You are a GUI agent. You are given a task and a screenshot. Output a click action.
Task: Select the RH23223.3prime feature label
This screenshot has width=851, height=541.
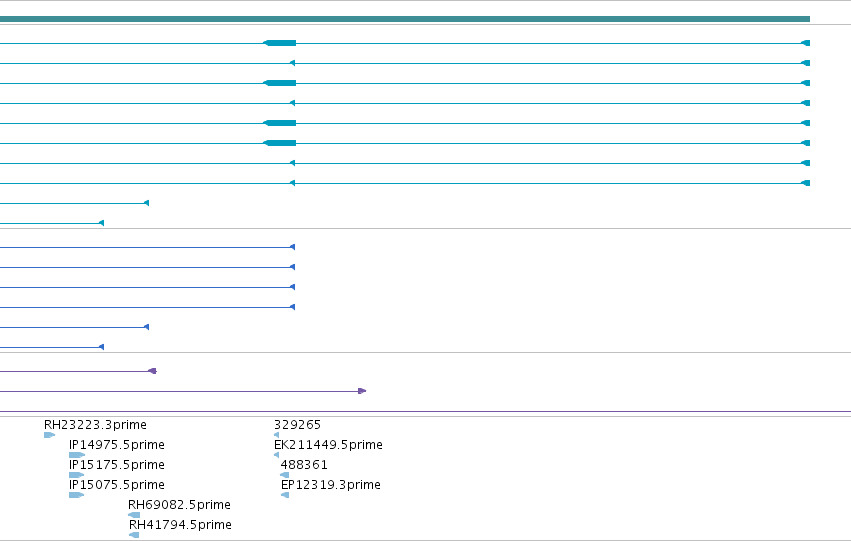coord(95,424)
